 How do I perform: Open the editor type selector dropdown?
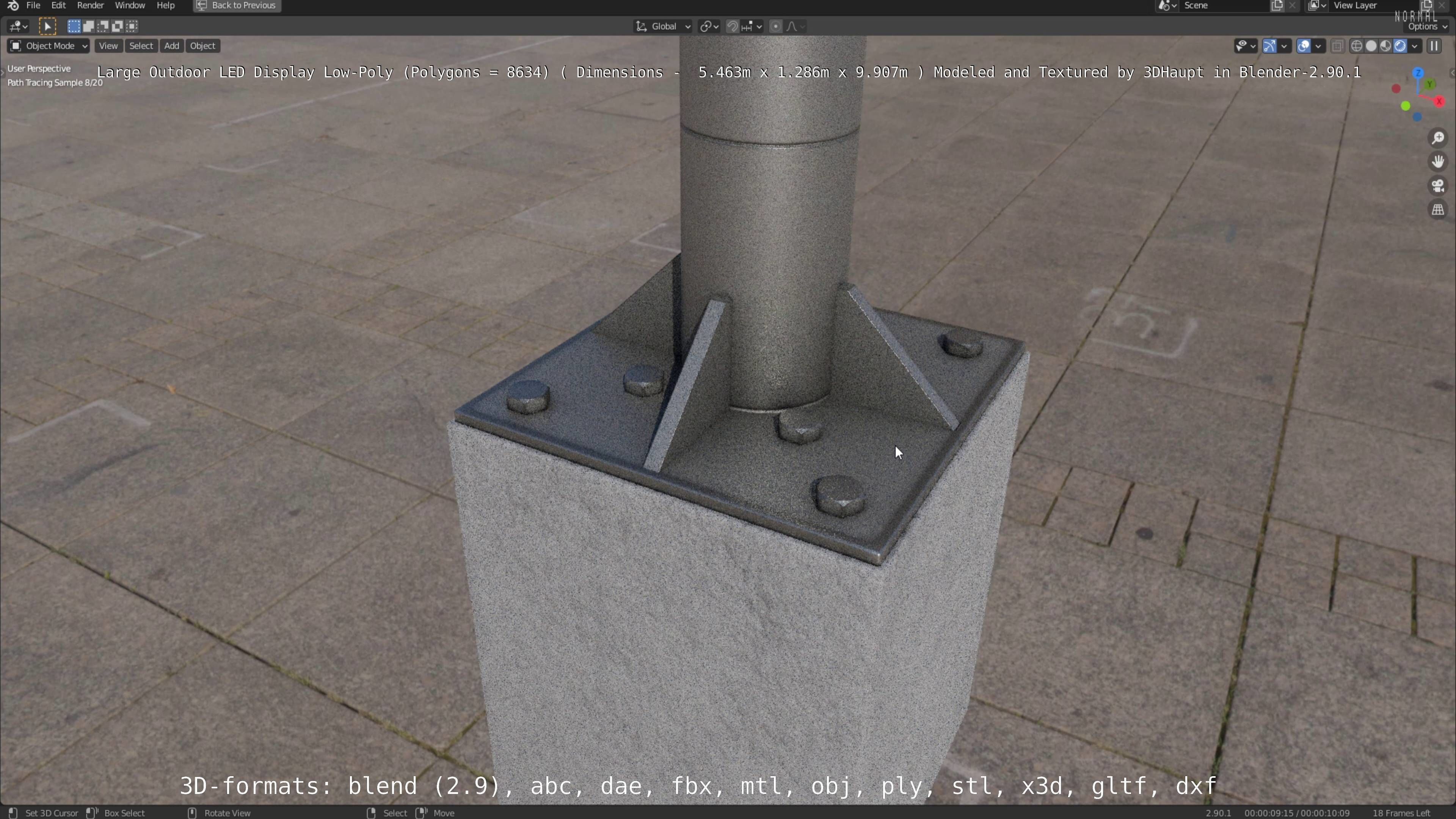click(18, 26)
